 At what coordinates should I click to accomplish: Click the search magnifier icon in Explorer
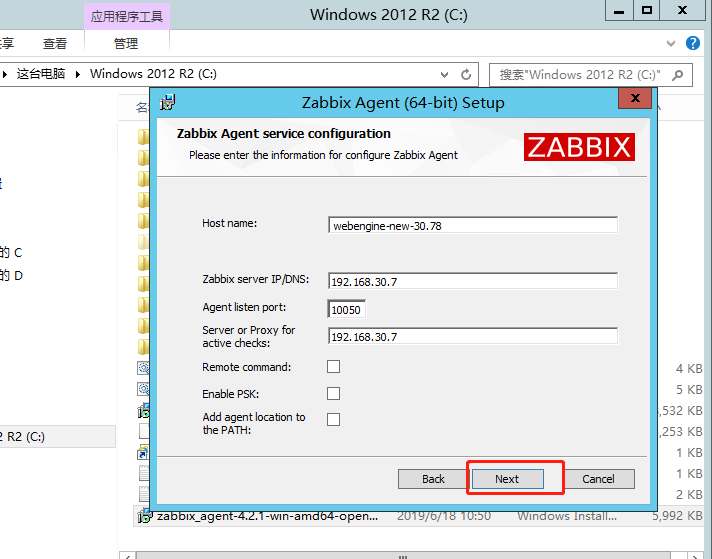tap(677, 74)
